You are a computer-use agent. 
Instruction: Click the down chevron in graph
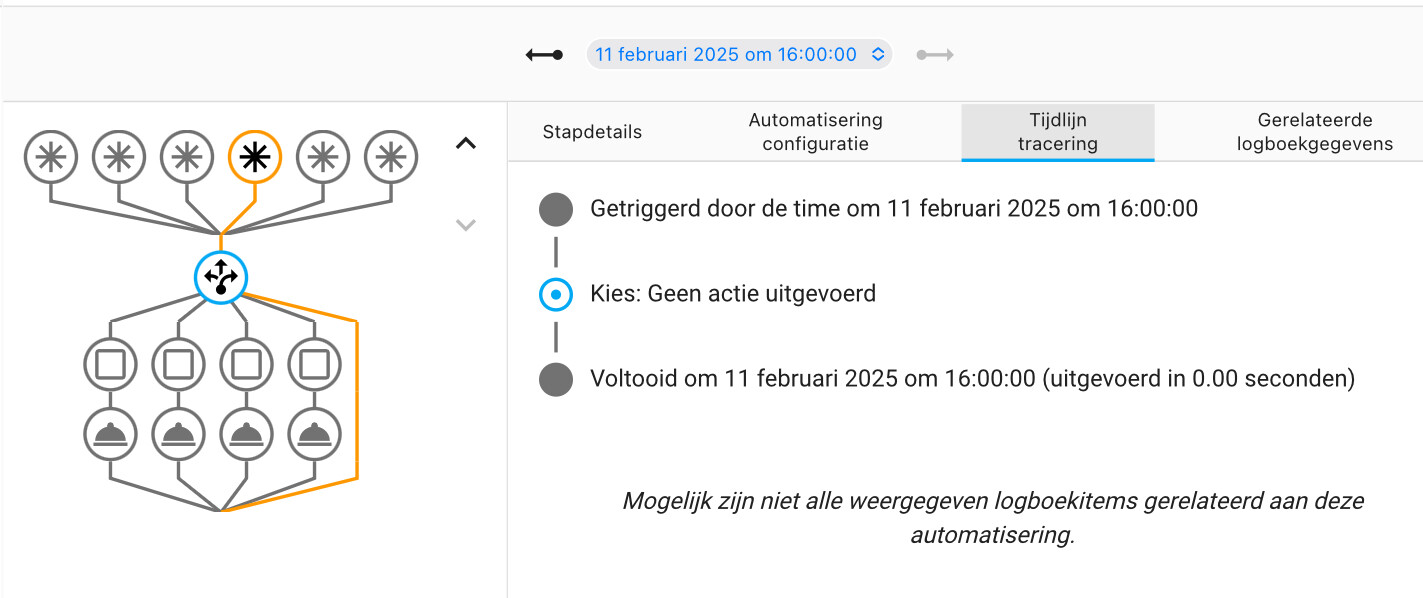pos(466,225)
